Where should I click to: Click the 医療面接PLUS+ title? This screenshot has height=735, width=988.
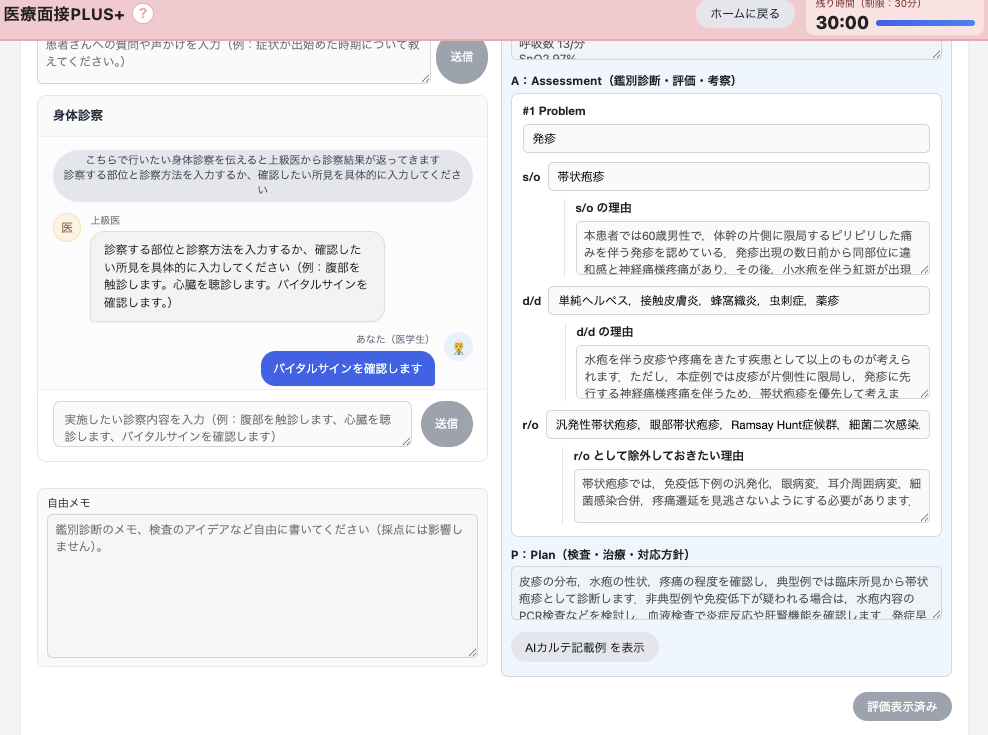click(64, 14)
